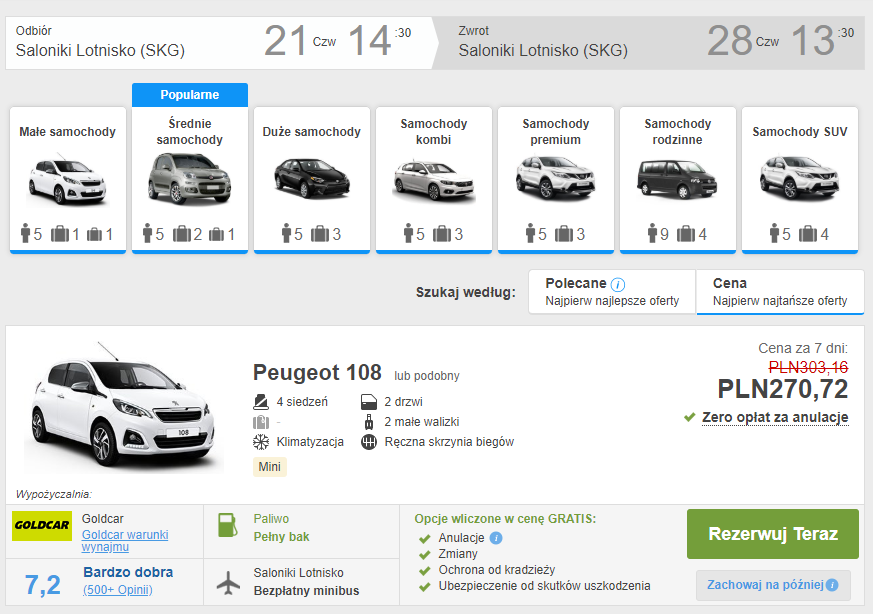Choose the Duże samochody category card
873x614 pixels.
pyautogui.click(x=312, y=180)
